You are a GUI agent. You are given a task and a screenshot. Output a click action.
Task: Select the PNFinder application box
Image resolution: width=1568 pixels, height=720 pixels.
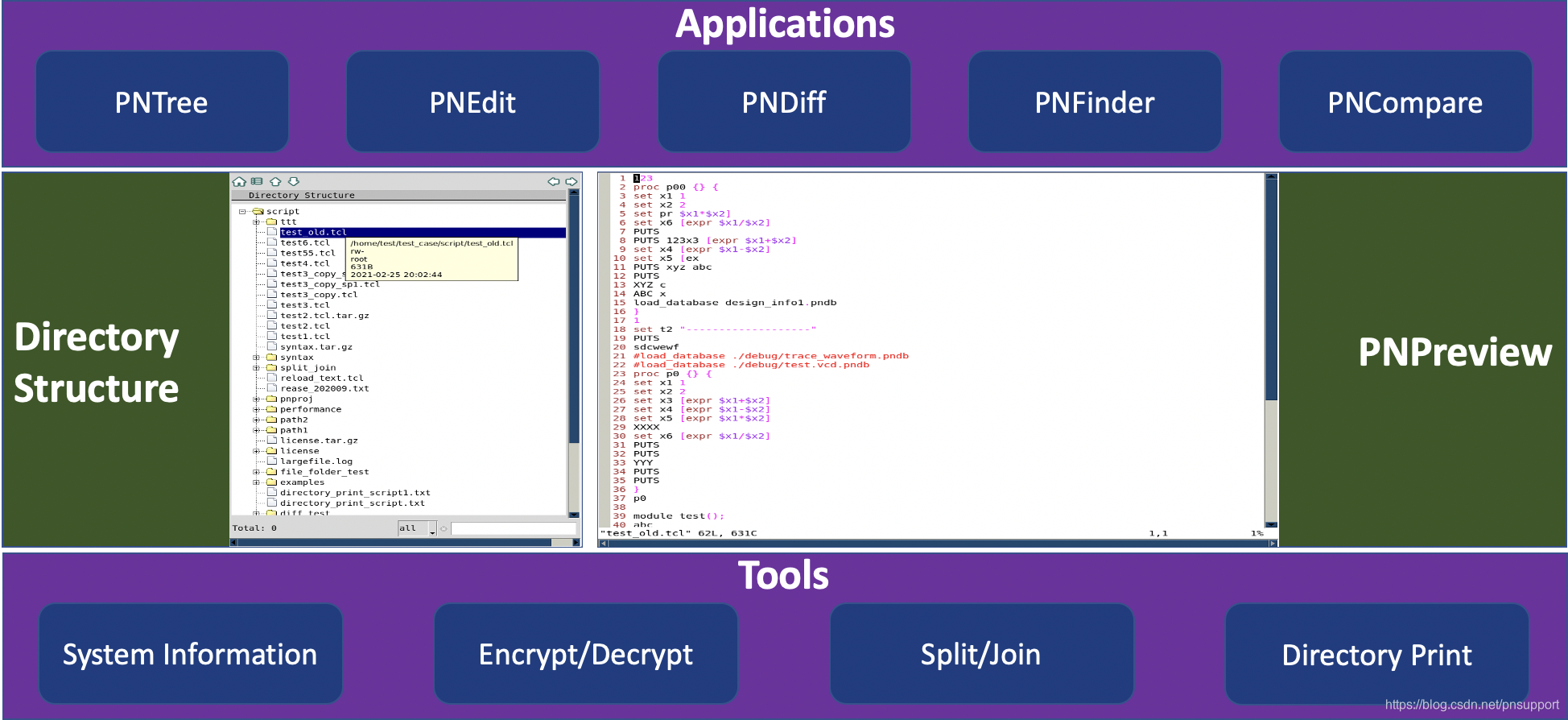(x=1095, y=101)
